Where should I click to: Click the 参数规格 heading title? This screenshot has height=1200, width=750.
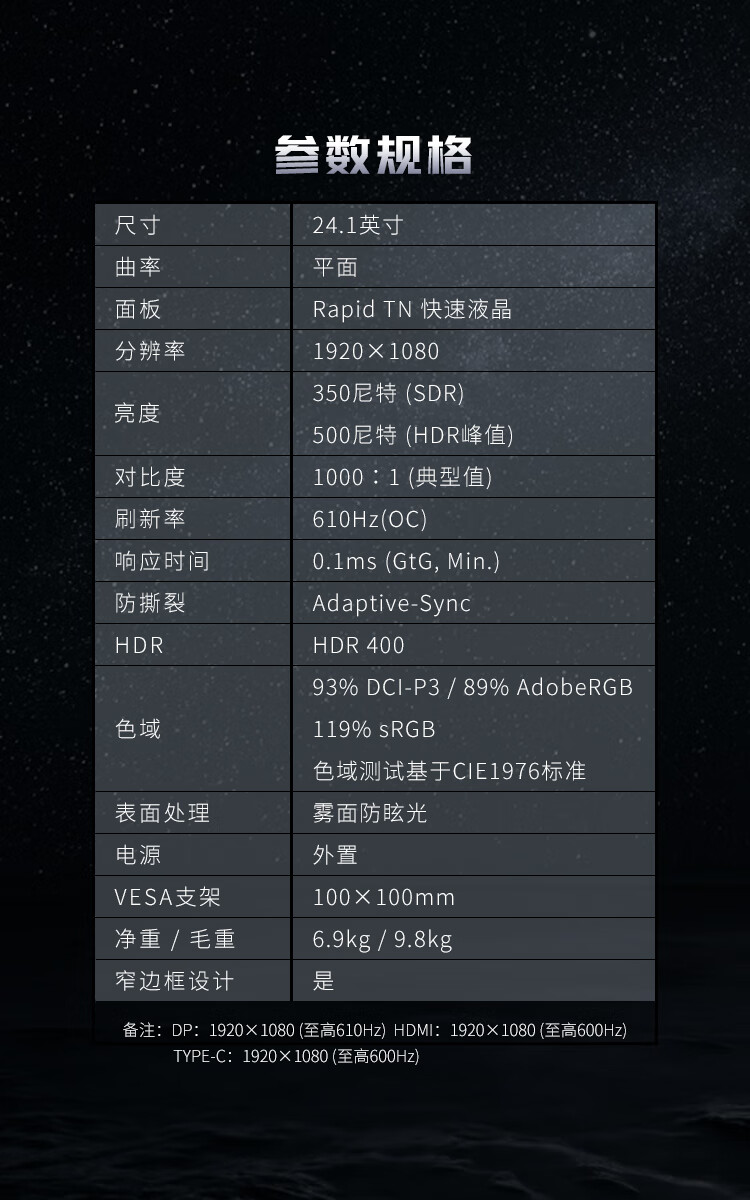tap(374, 155)
